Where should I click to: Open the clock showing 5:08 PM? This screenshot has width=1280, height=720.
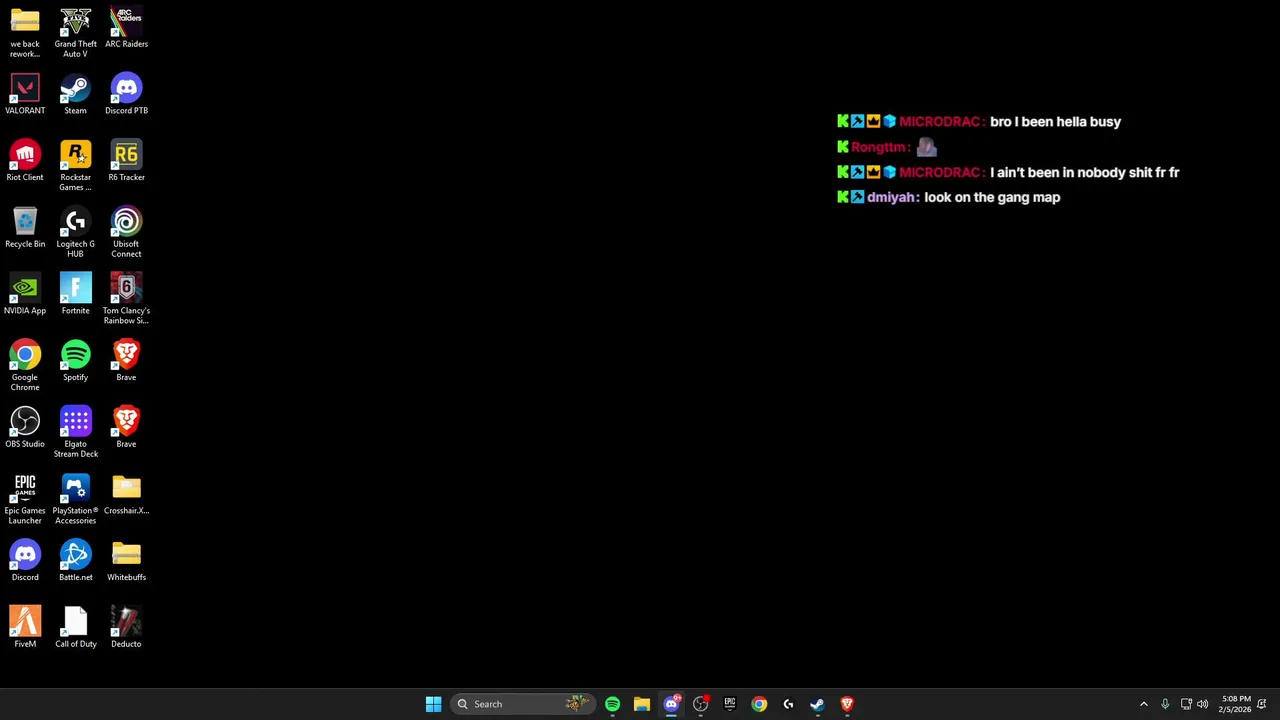1235,704
